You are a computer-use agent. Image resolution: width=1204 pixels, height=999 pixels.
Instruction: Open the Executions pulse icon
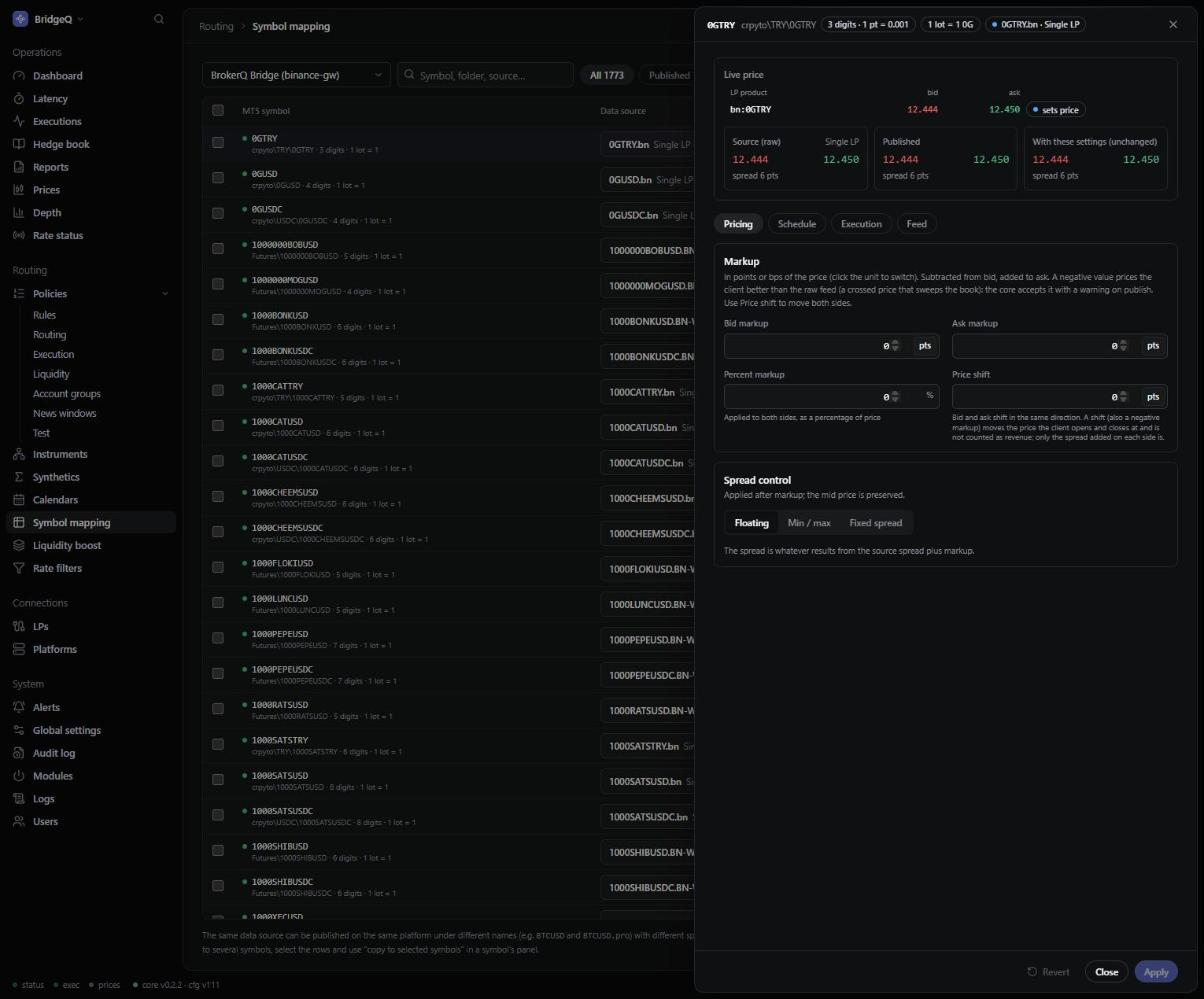[19, 121]
